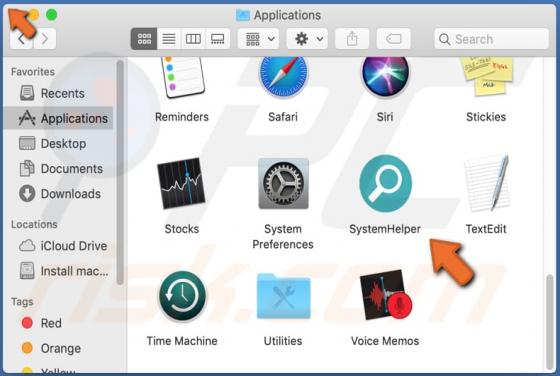Screen dimensions: 560x376
Task: Click the Applications folder icon in title
Action: [x=243, y=15]
